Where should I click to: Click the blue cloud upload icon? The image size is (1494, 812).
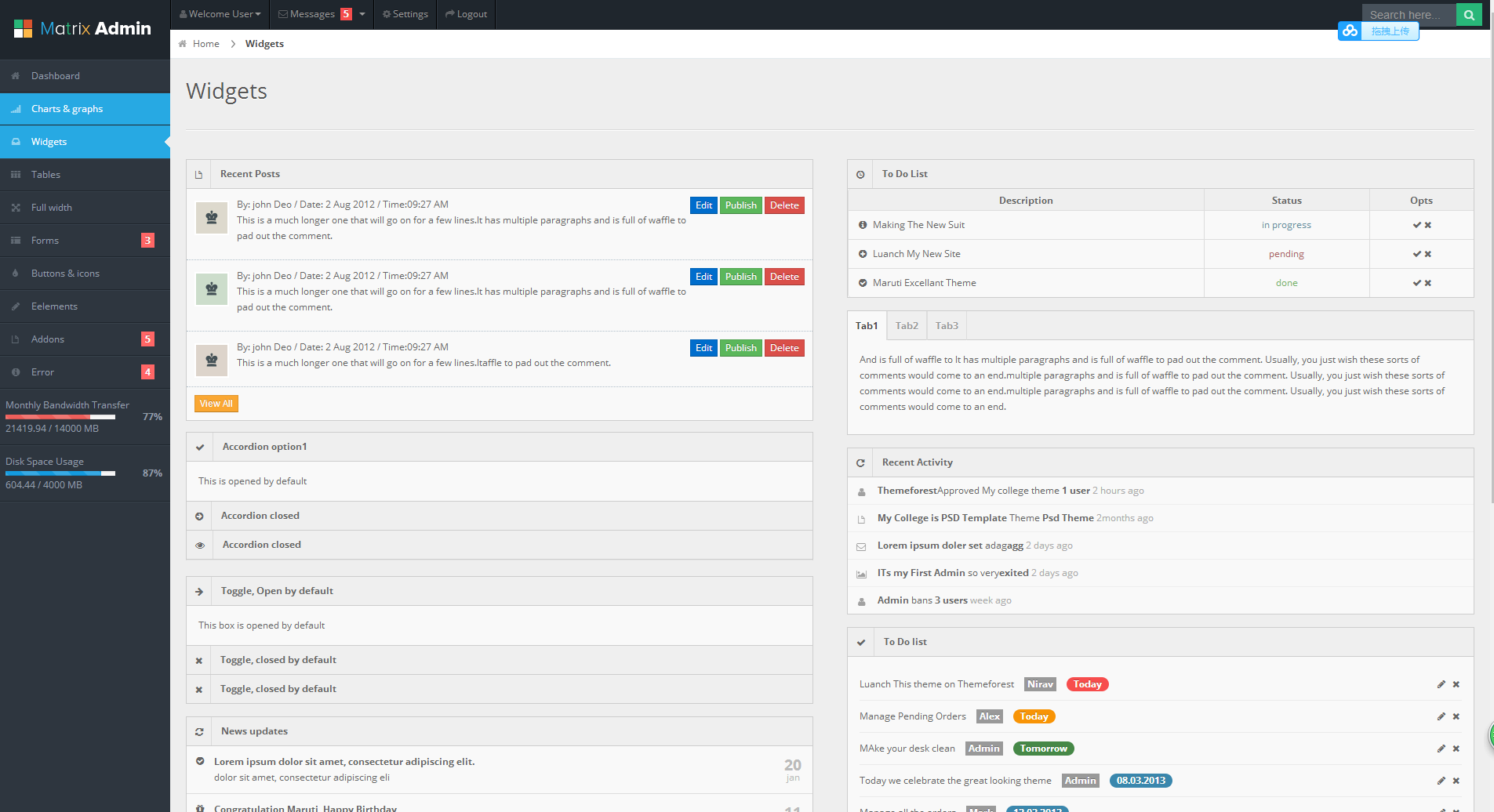[x=1350, y=31]
